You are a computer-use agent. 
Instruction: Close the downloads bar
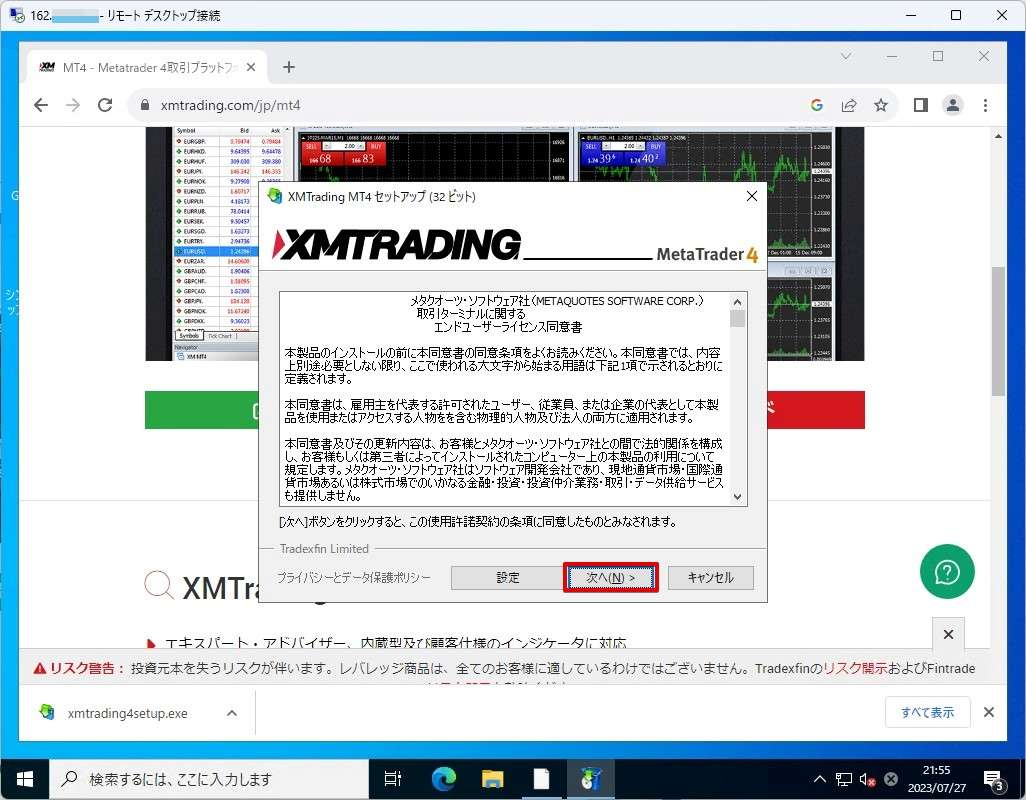pos(989,712)
